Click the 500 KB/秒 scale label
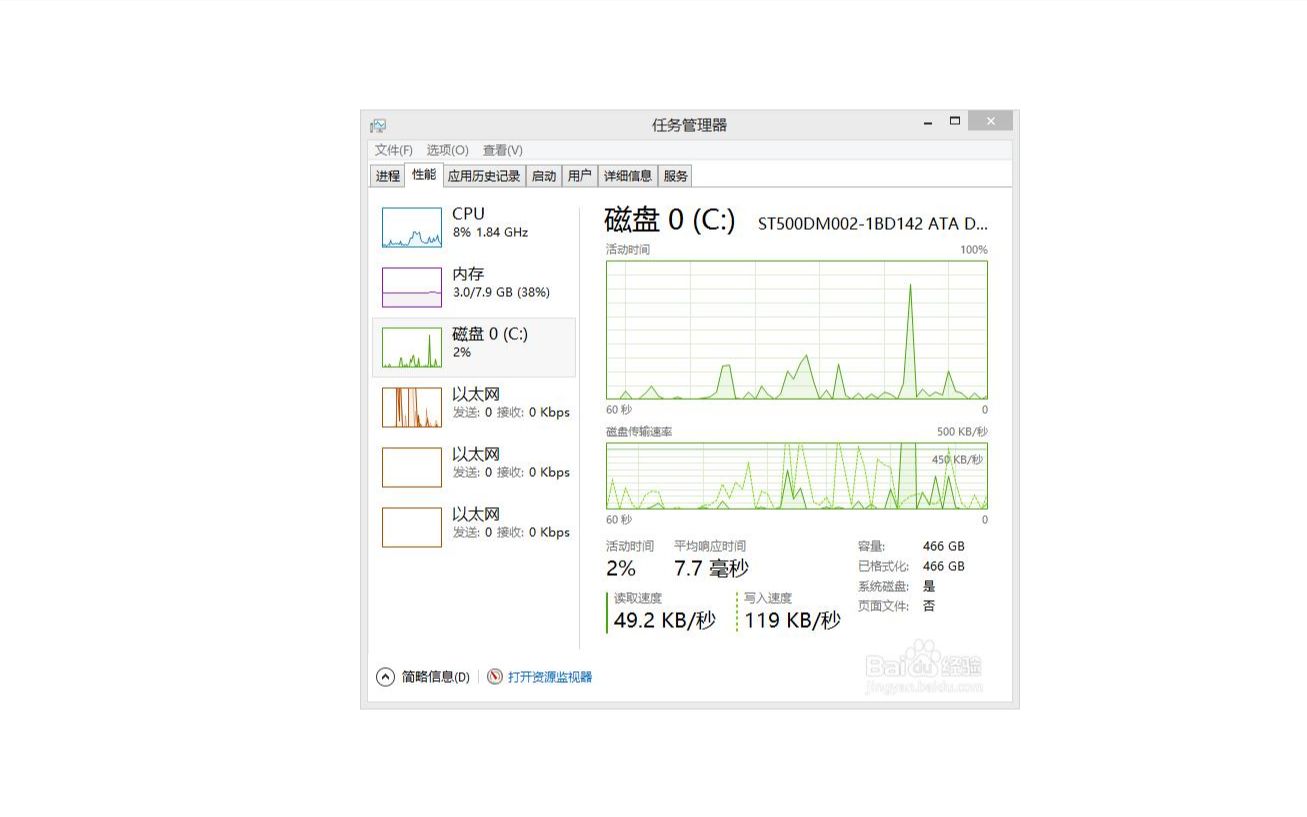The height and width of the screenshot is (817, 1307). (962, 432)
